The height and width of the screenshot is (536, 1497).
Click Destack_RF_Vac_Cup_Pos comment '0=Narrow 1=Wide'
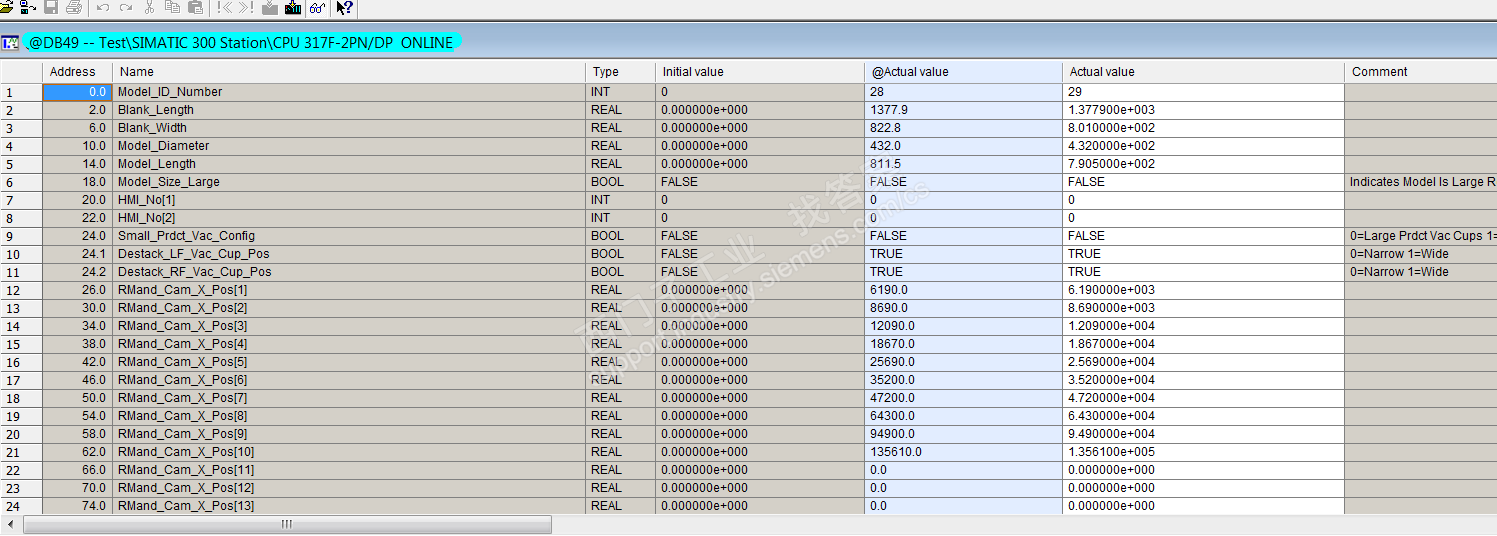[x=1421, y=272]
